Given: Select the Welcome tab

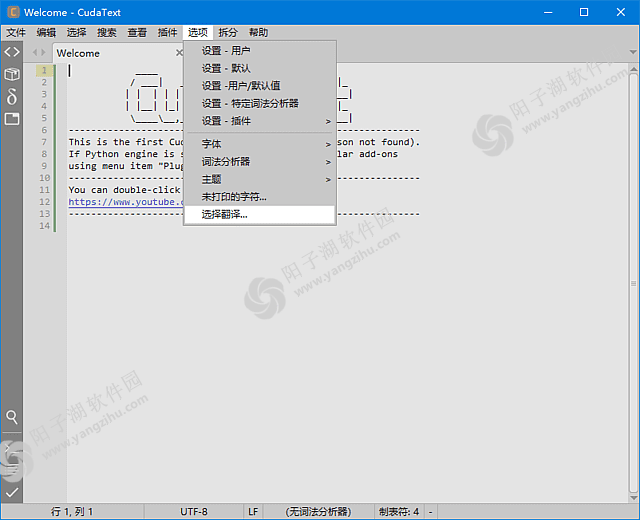Looking at the screenshot, I should [x=118, y=53].
